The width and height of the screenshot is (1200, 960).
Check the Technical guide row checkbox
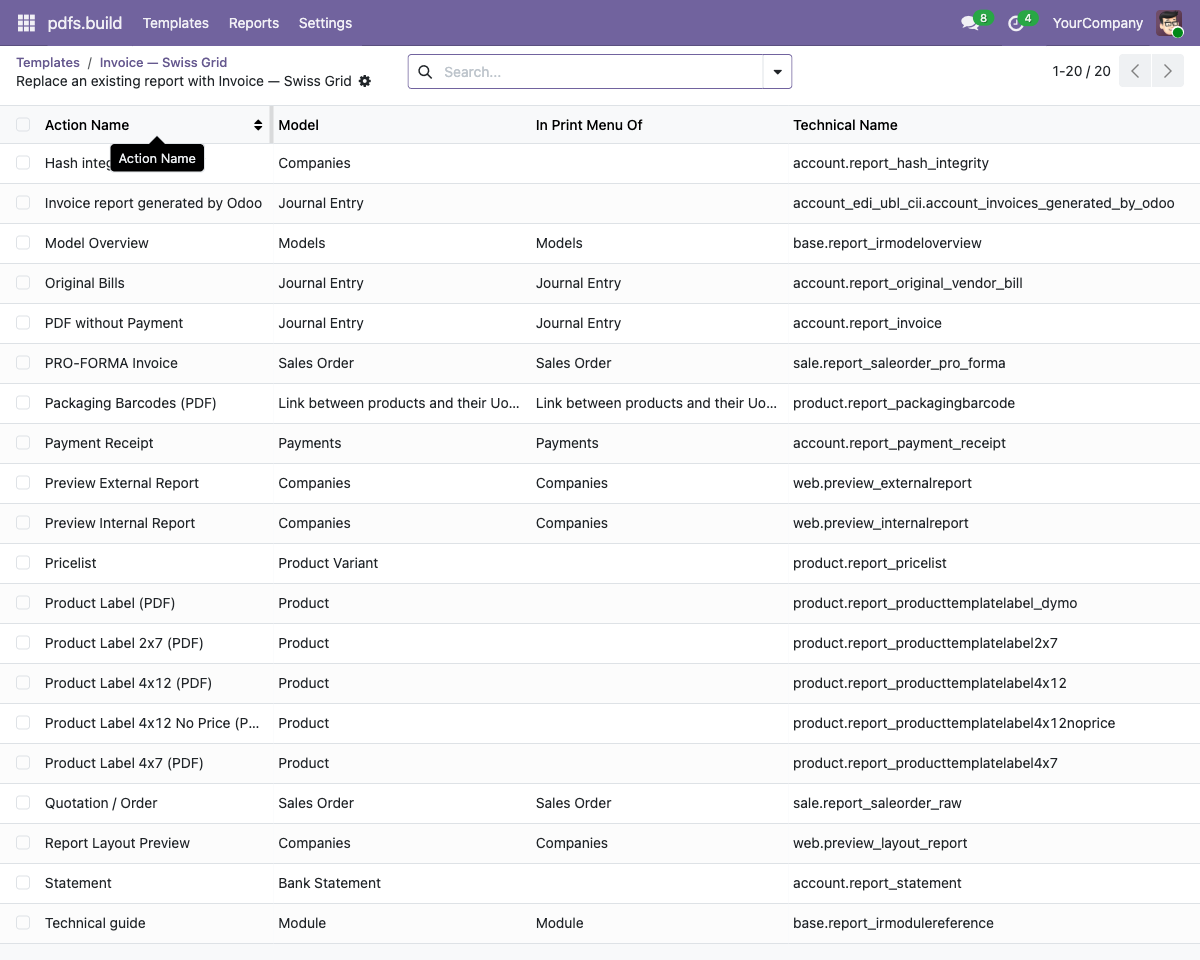click(x=23, y=923)
